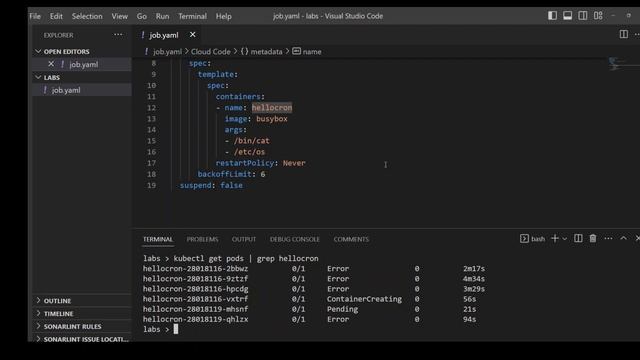Create a new terminal with plus icon
Viewport: 640px width, 360px height.
(555, 238)
